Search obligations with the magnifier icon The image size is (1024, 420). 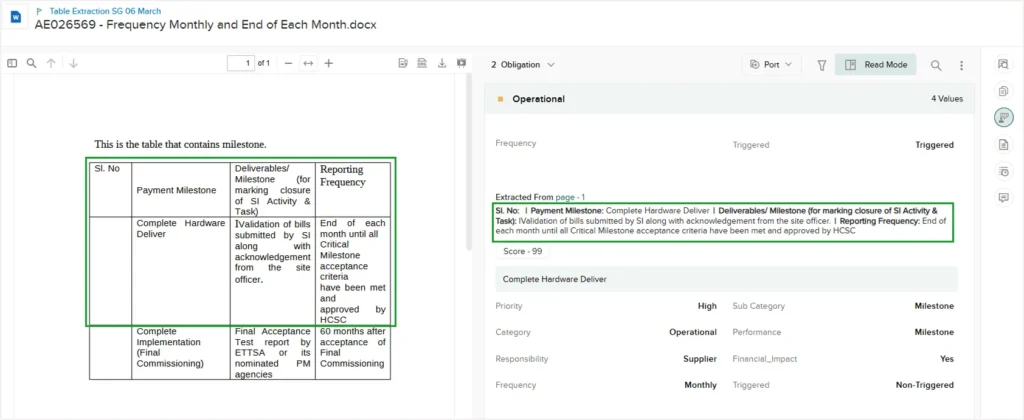tap(936, 65)
